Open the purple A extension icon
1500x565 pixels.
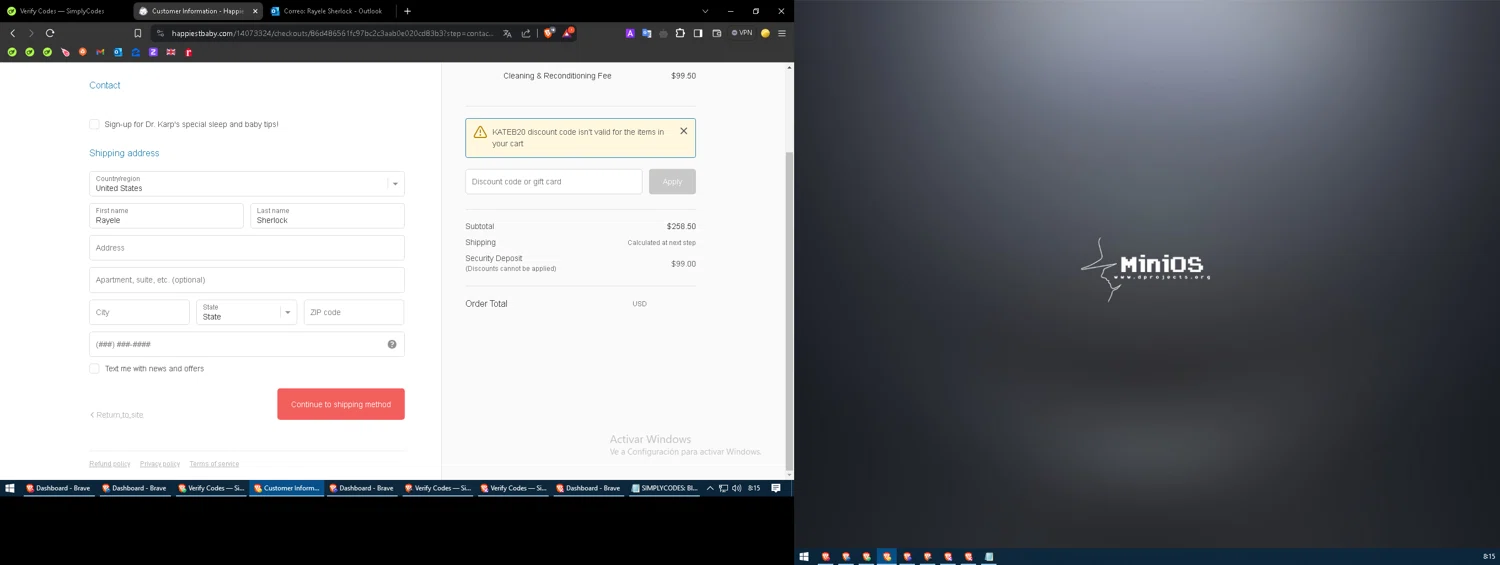pyautogui.click(x=630, y=33)
